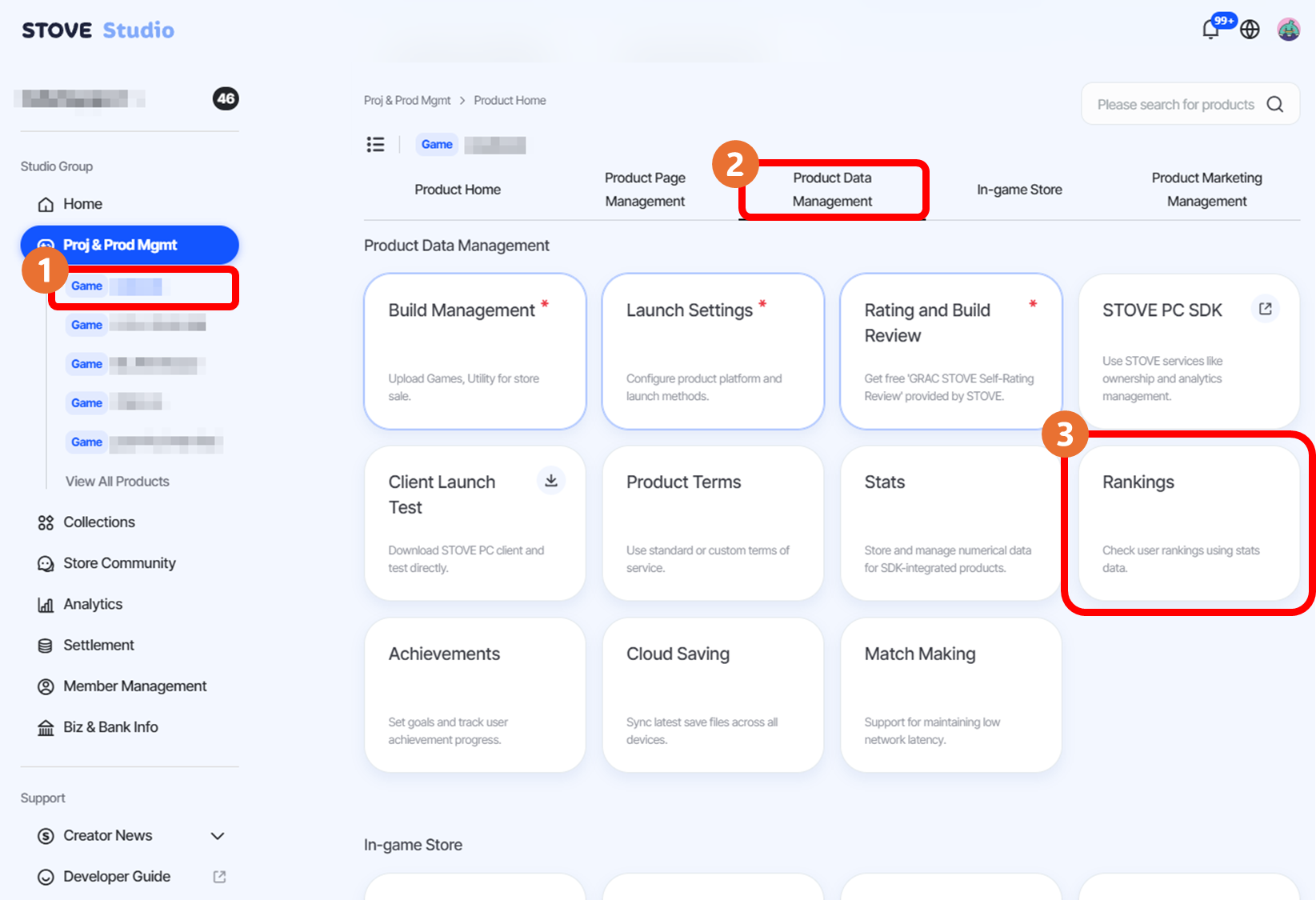Open the Build Management card
Screen dimensions: 1316x900
[x=475, y=351]
